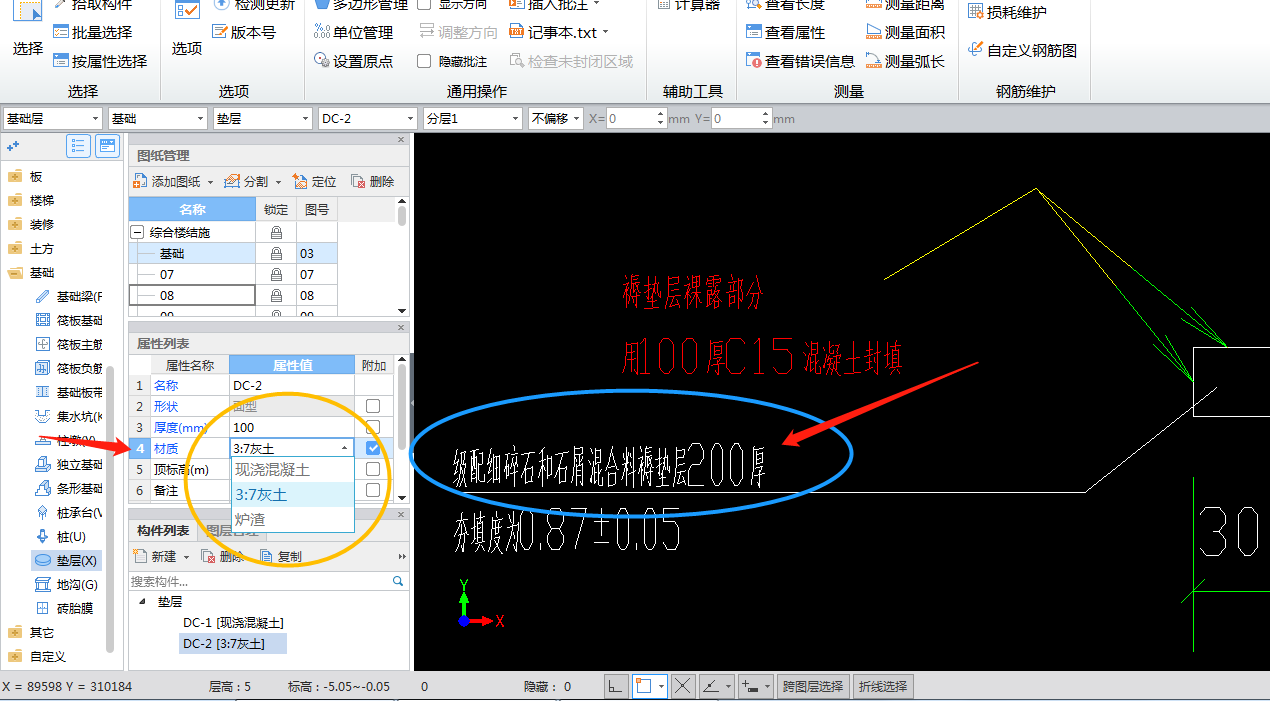1270x701 pixels.
Task: Click 查看属性 view properties
Action: point(785,32)
